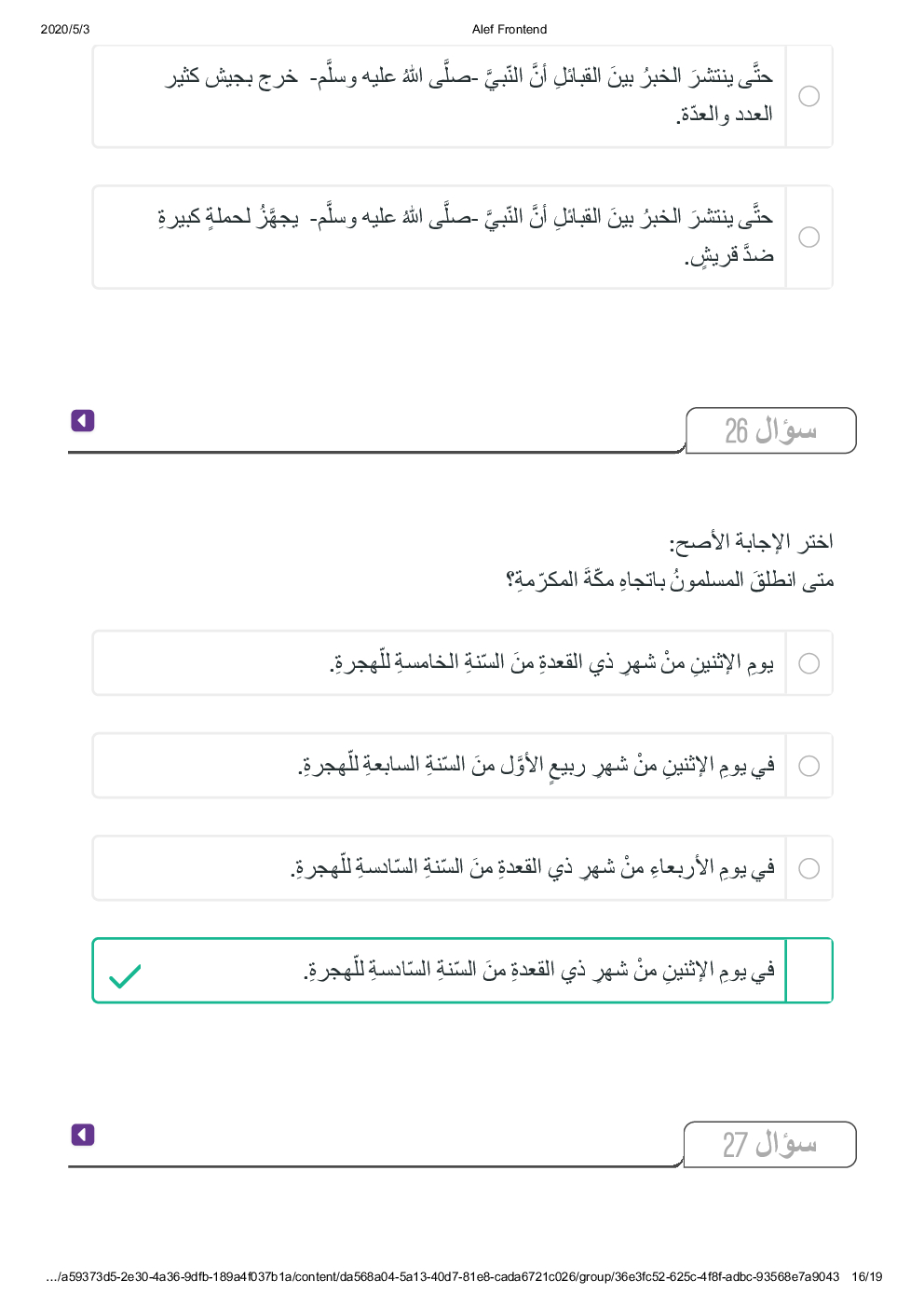Click the 'سؤال 26' question tab
The image size is (924, 1307).
(x=770, y=430)
